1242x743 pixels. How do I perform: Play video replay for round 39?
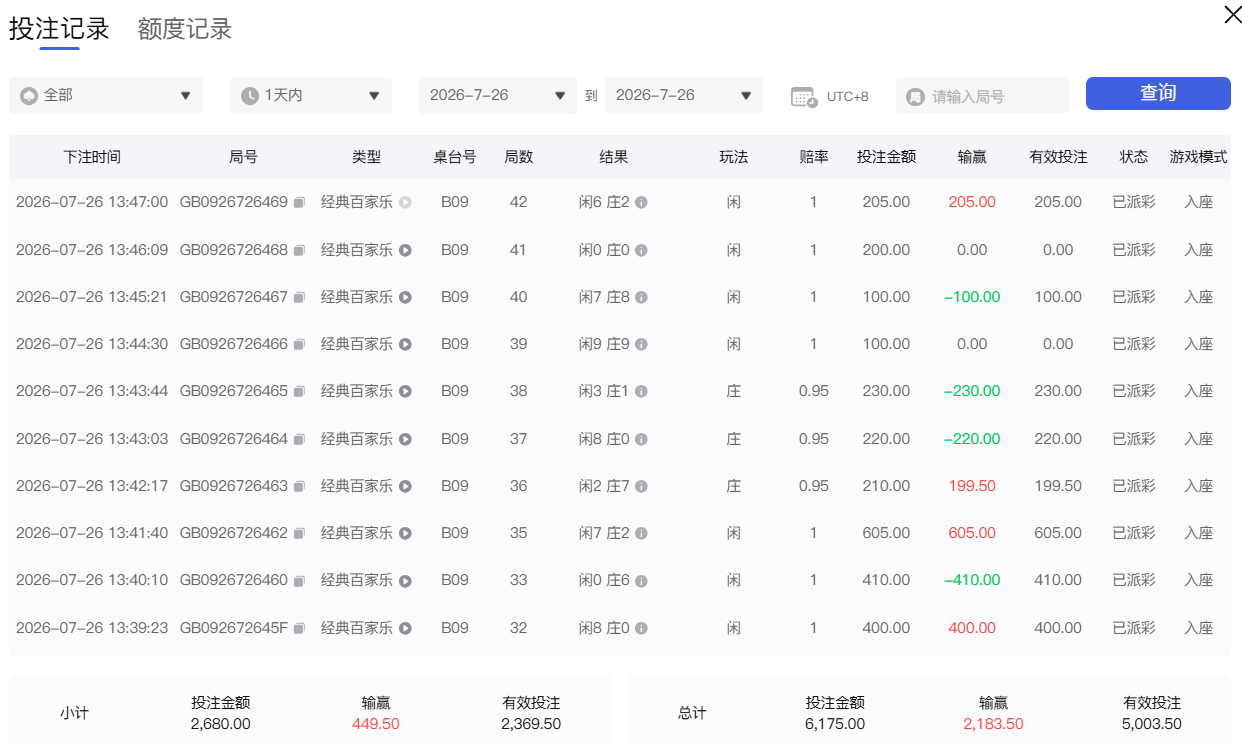coord(405,345)
